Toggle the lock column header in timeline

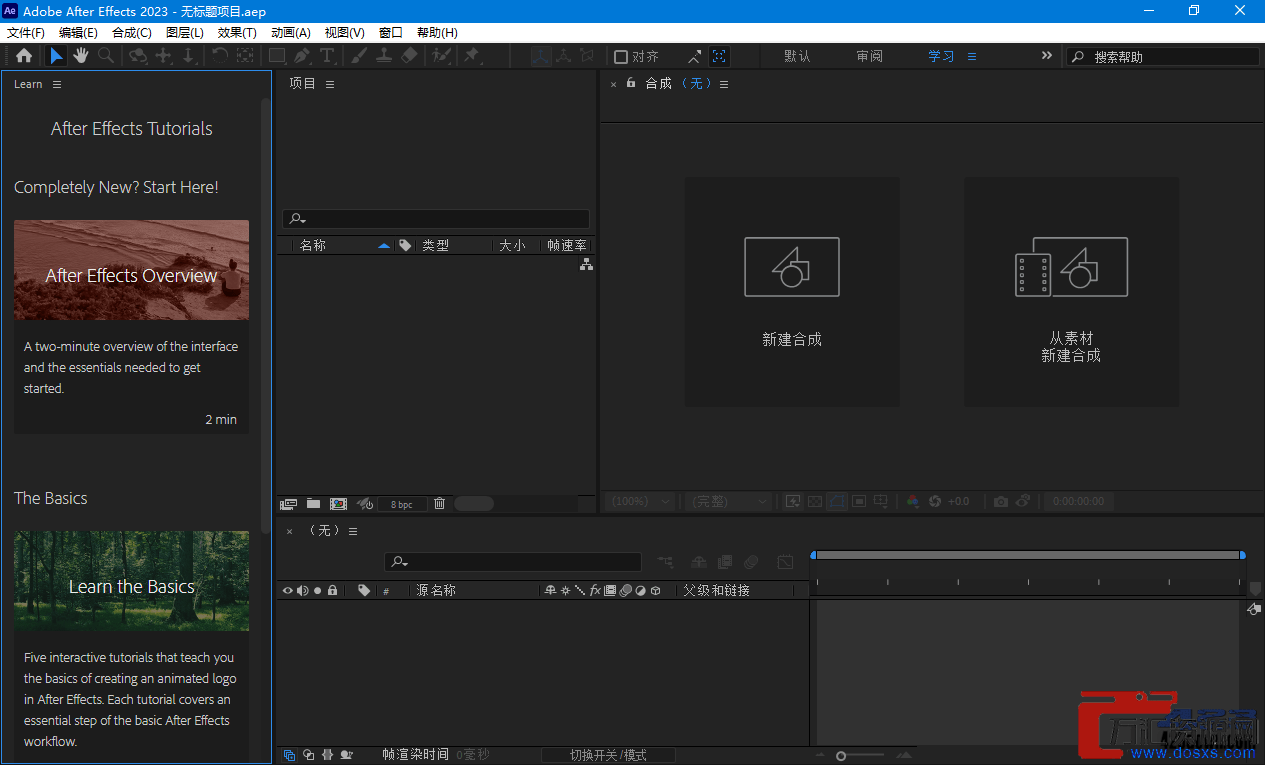[x=333, y=590]
